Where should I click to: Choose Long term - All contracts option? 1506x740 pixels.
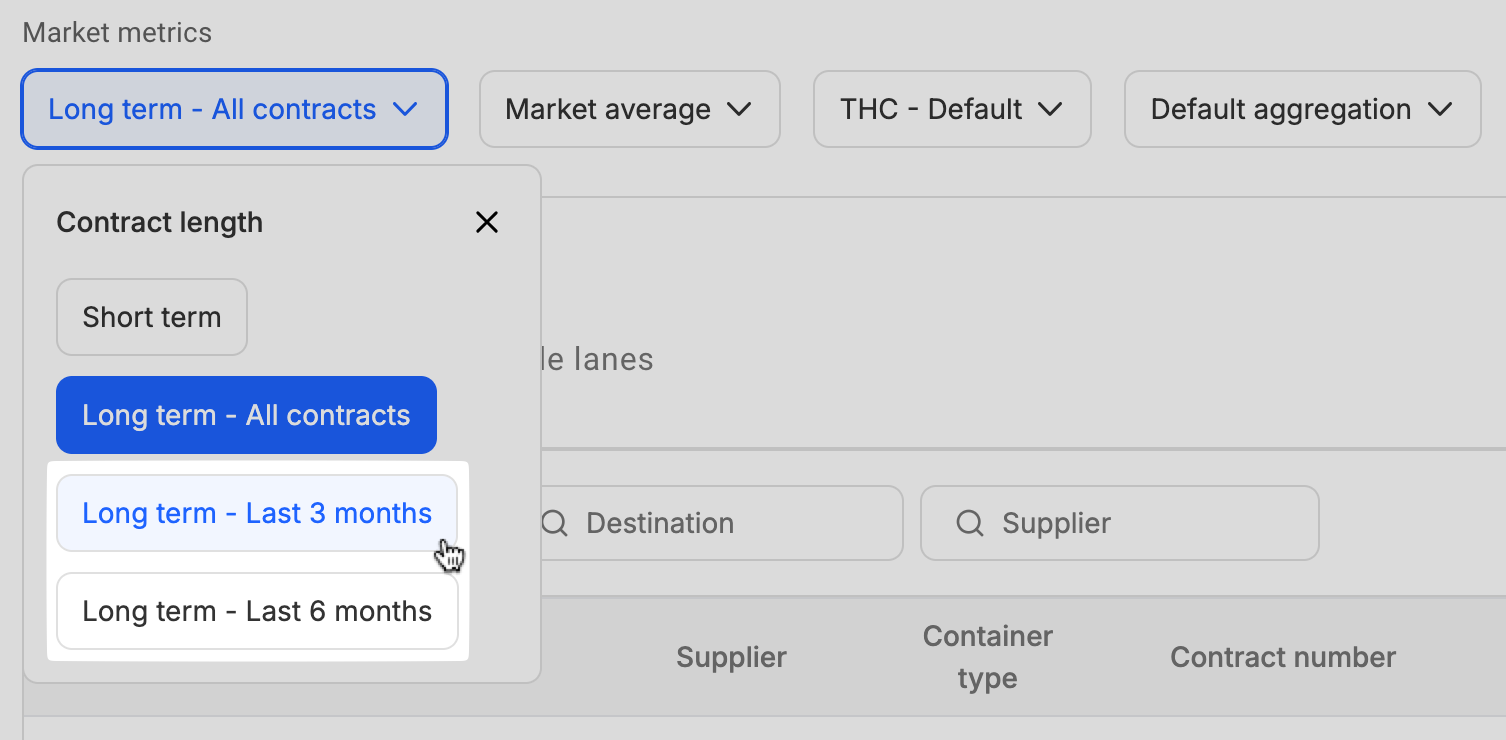click(246, 415)
